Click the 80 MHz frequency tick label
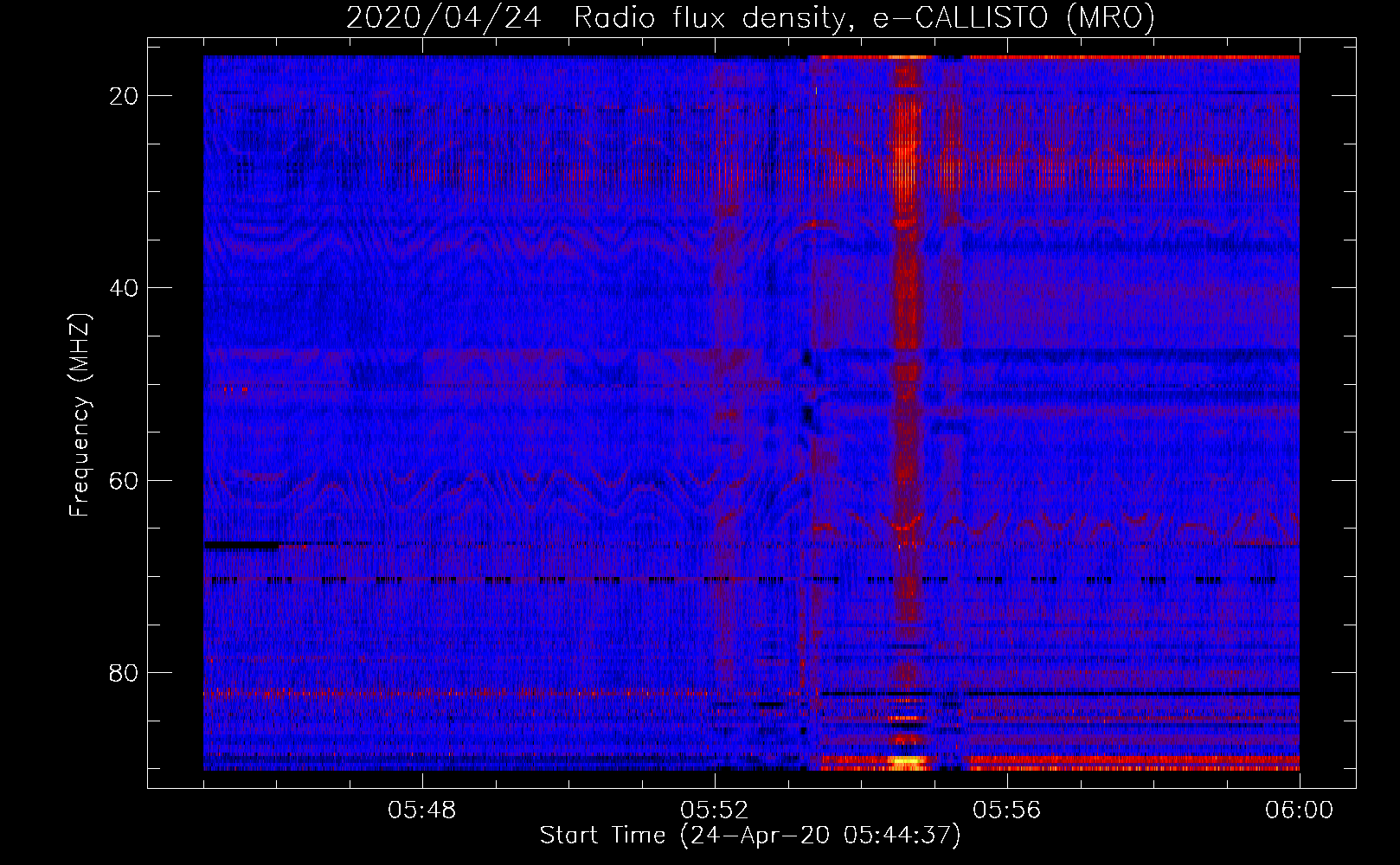The height and width of the screenshot is (865, 1400). [124, 673]
